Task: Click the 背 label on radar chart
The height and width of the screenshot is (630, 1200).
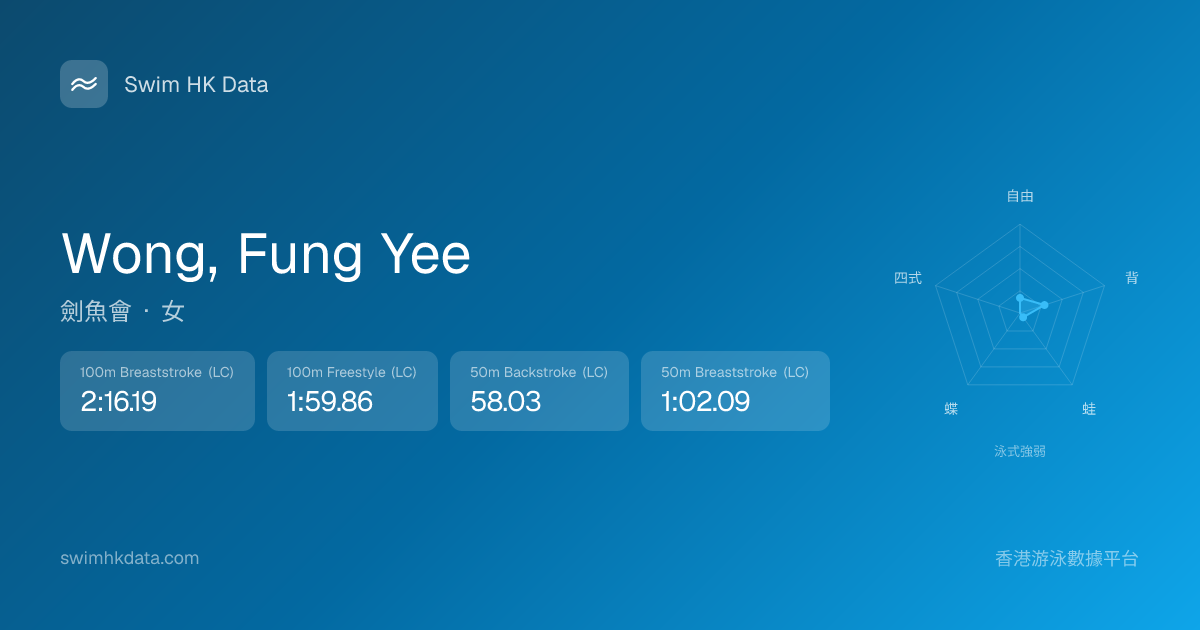Action: coord(1132,278)
